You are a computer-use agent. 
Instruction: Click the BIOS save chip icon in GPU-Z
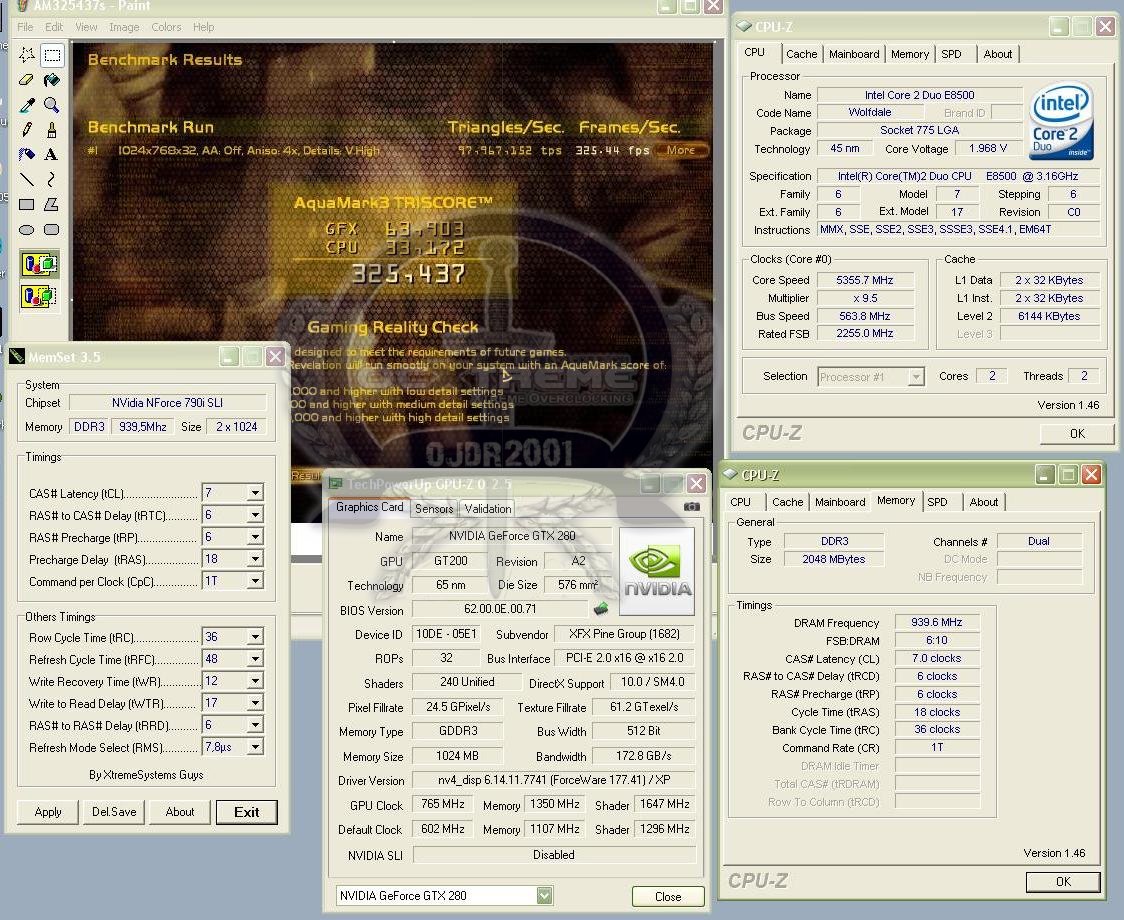click(601, 609)
